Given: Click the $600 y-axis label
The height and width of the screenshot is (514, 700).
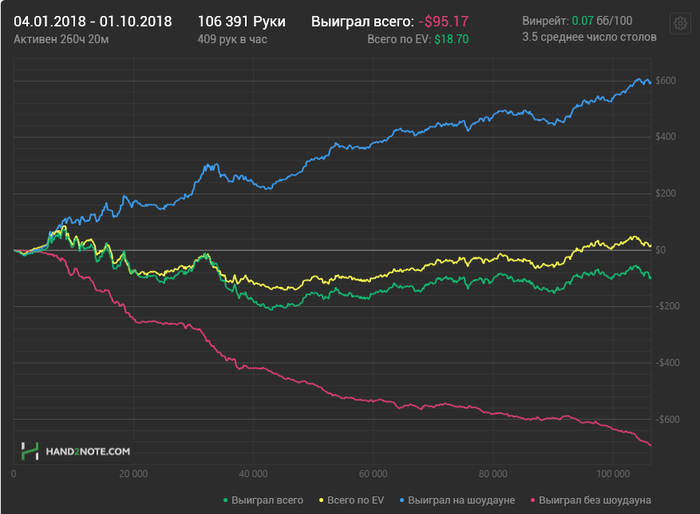Looking at the screenshot, I should click(666, 80).
